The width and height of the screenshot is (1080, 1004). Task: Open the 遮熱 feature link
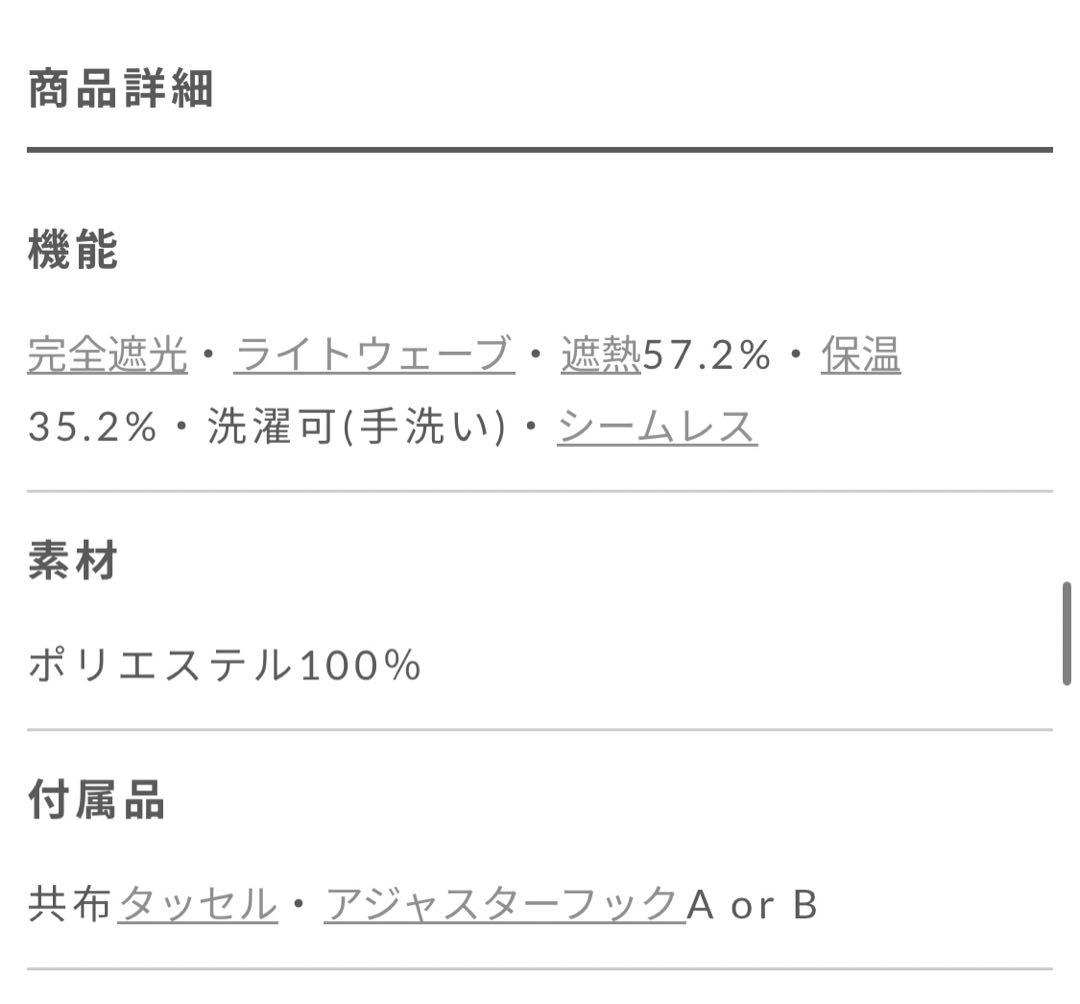tap(600, 355)
